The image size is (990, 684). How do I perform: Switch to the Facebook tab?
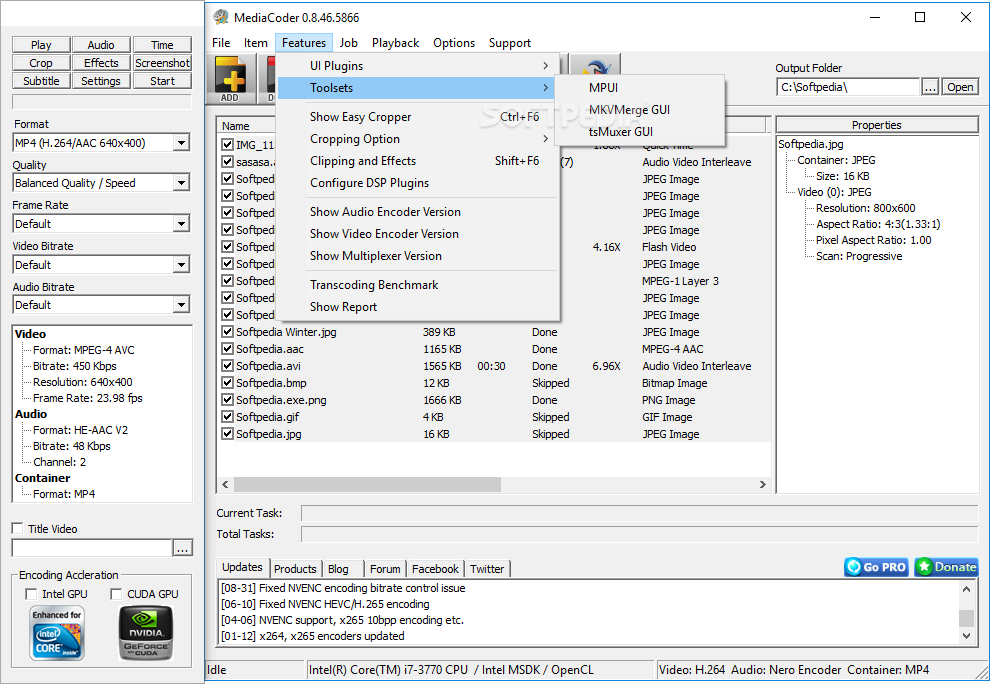pyautogui.click(x=435, y=569)
